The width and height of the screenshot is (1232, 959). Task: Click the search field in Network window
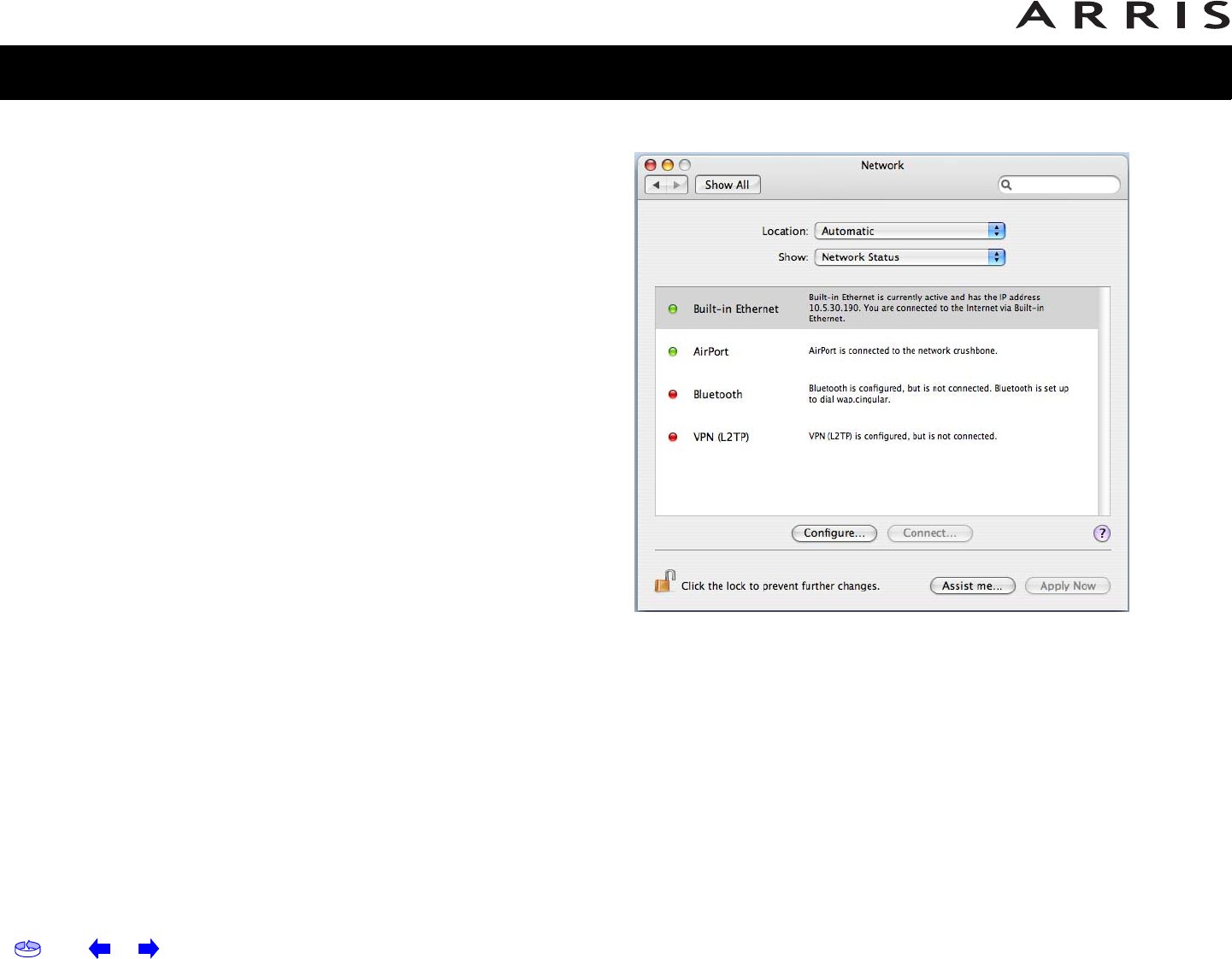coord(1059,185)
